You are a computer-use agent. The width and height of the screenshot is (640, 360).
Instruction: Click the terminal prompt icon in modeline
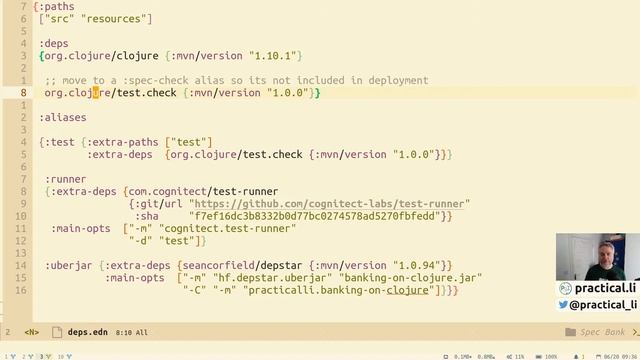636,332
